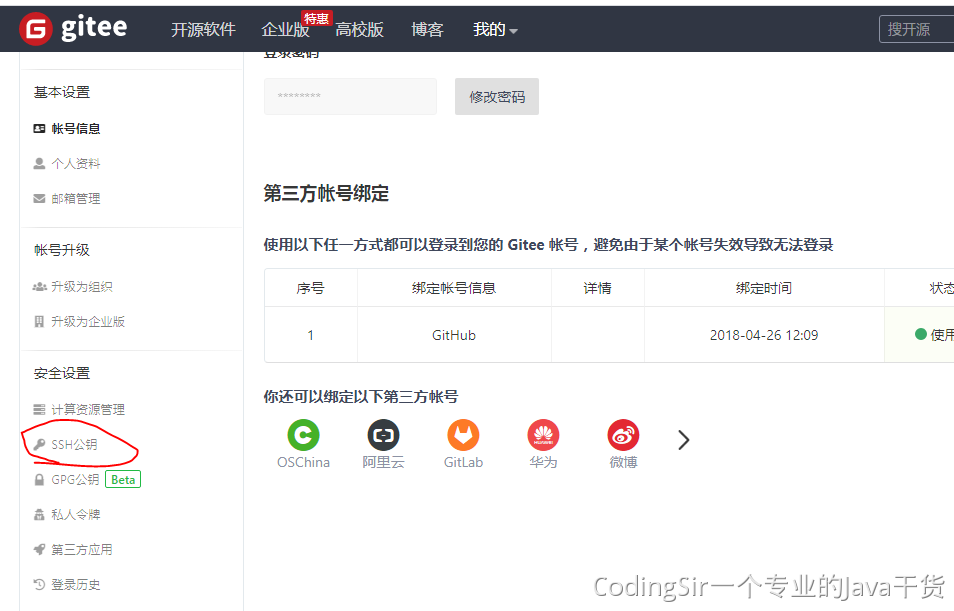This screenshot has width=954, height=611.
Task: Open 登录历史 page
Action: click(x=75, y=585)
